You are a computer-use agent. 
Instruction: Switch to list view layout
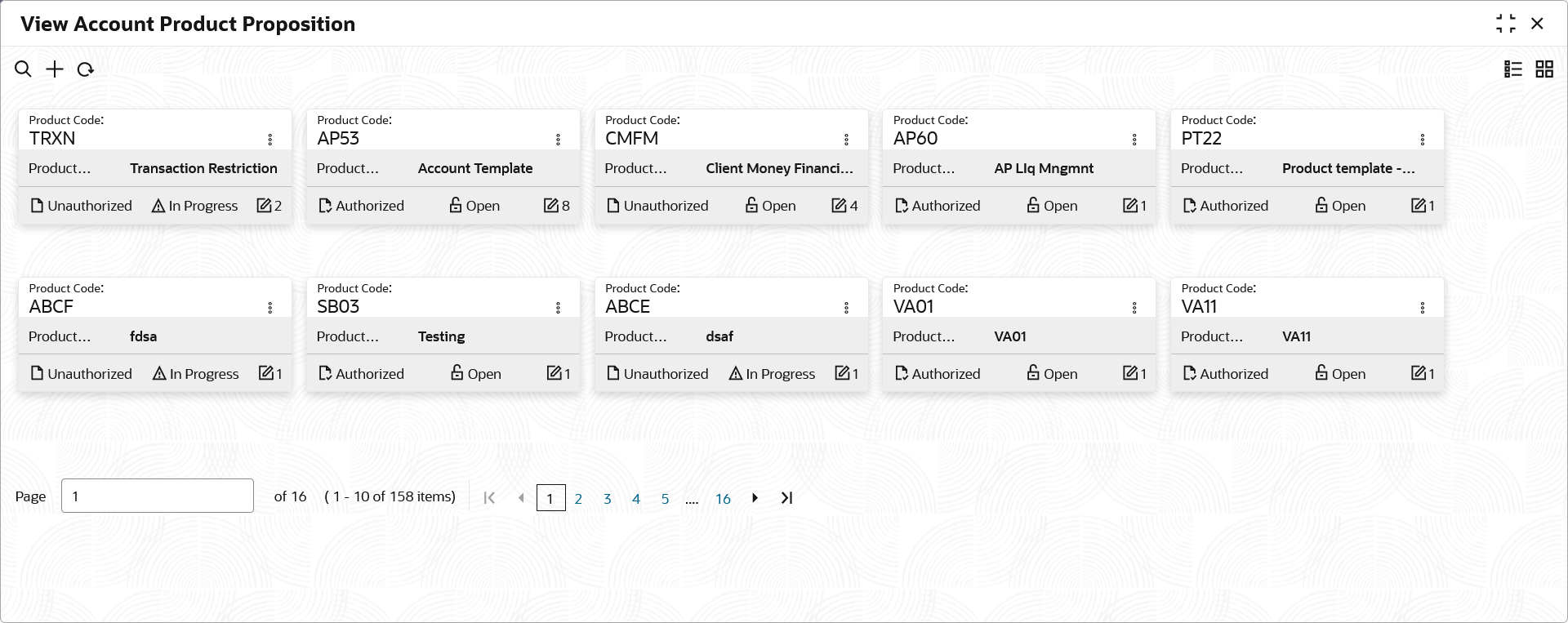[x=1513, y=69]
